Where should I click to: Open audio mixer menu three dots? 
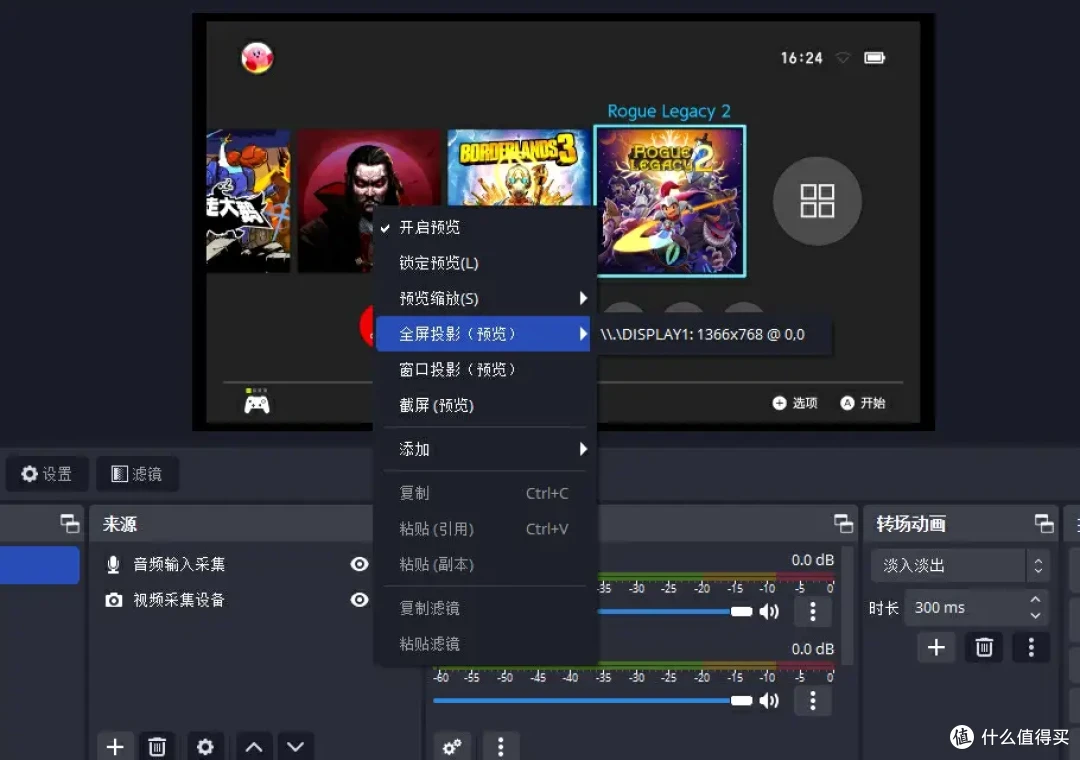[x=501, y=747]
